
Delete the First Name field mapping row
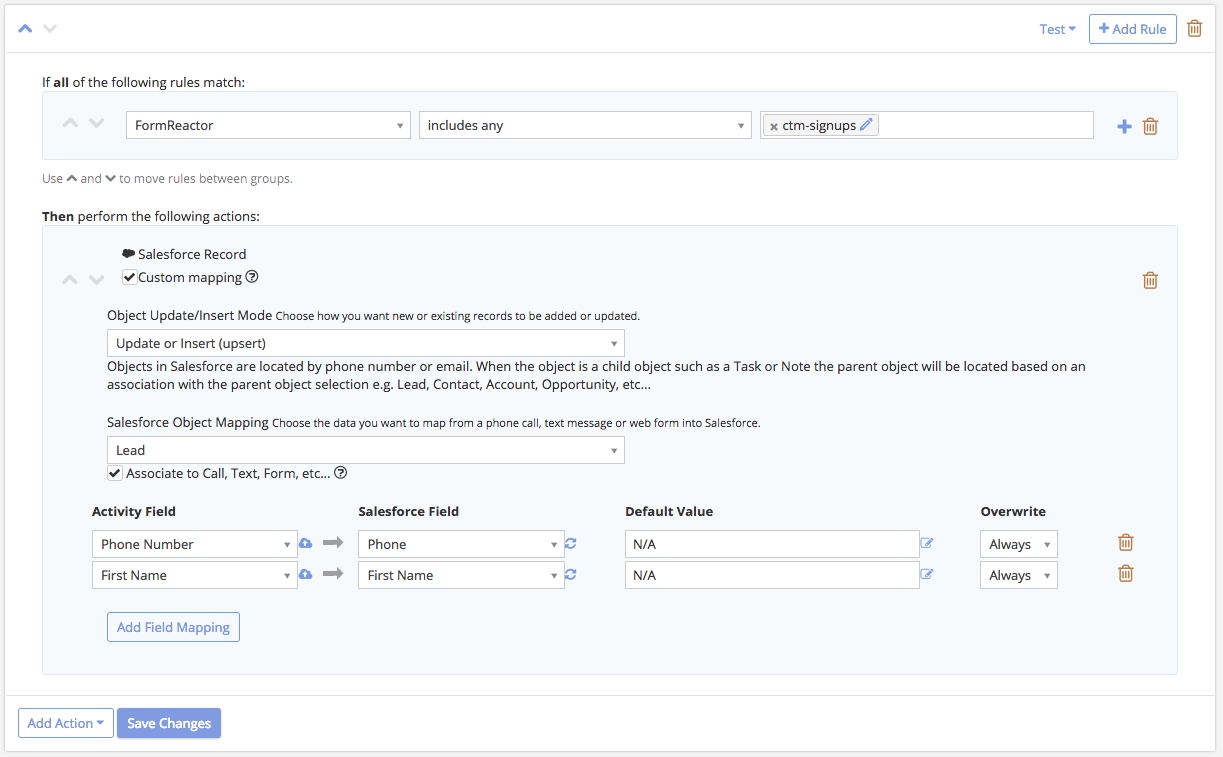pos(1125,574)
